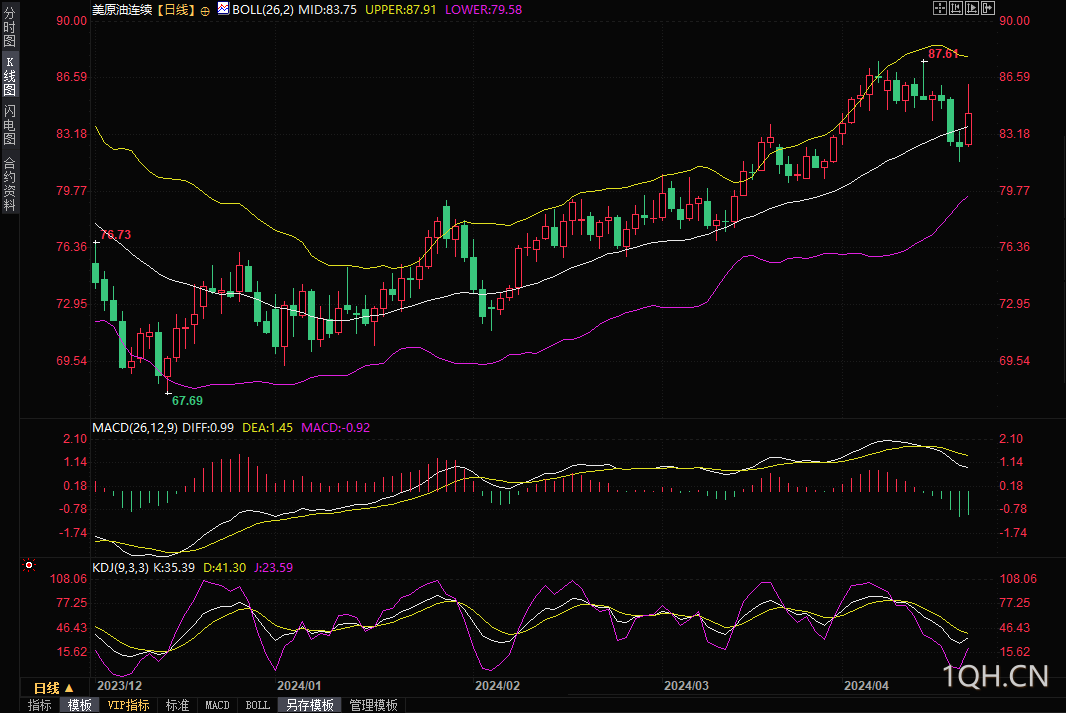Click the chart play-forward icon at top right
1066x713 pixels.
(x=972, y=8)
